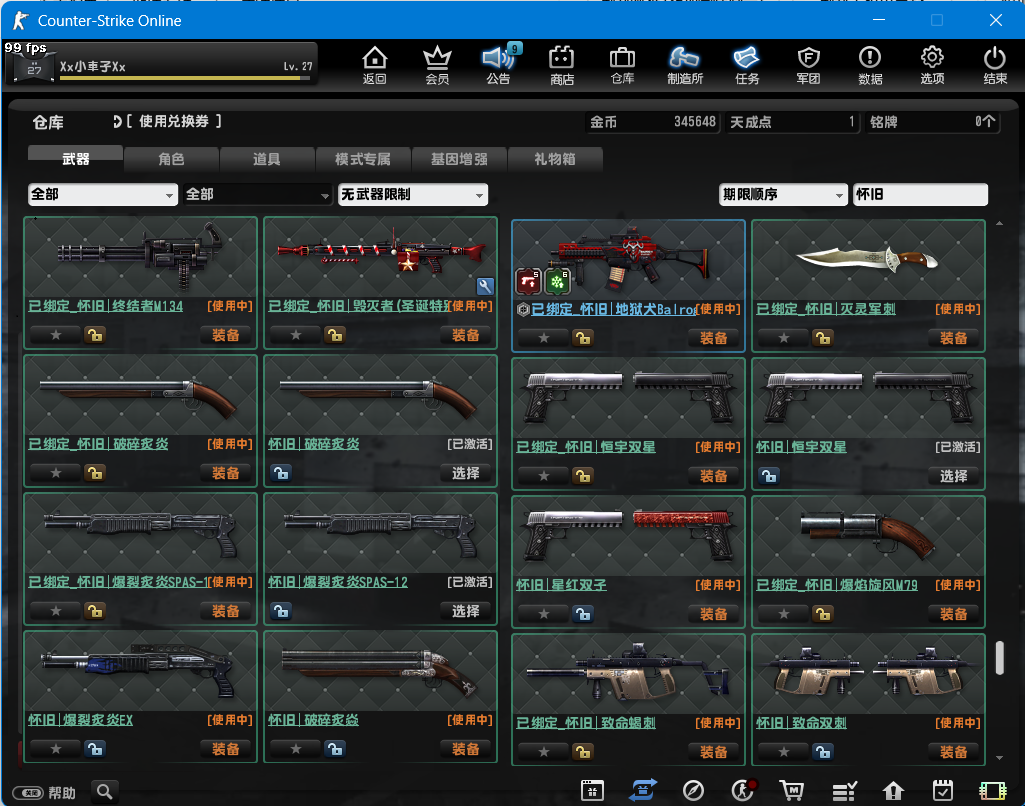Screen dimensions: 1025x806
Task: Switch to the 基因增强 tab
Action: (459, 159)
